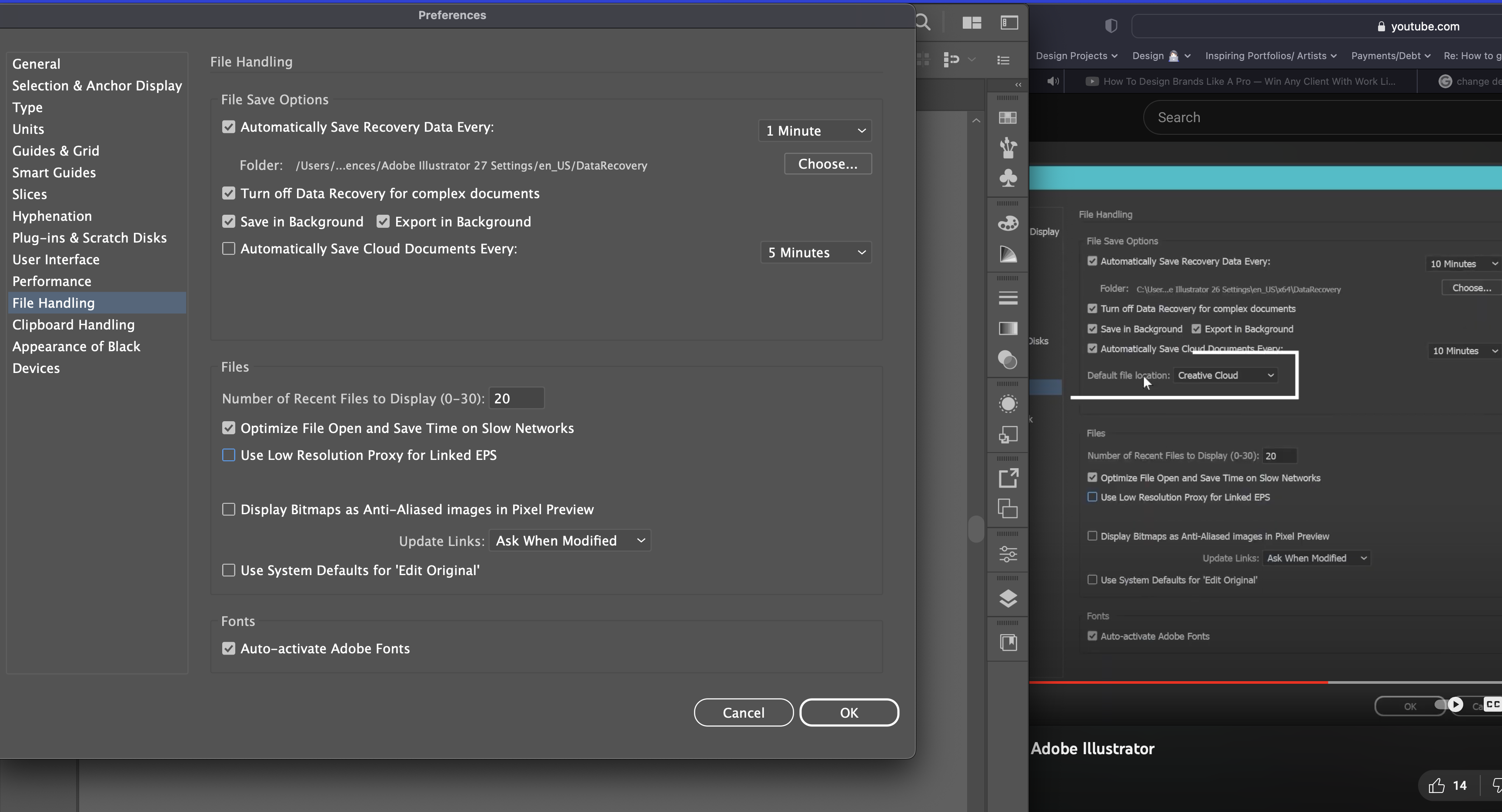Screen dimensions: 1502x812
Task: Click the Choose... folder button
Action: pos(828,164)
